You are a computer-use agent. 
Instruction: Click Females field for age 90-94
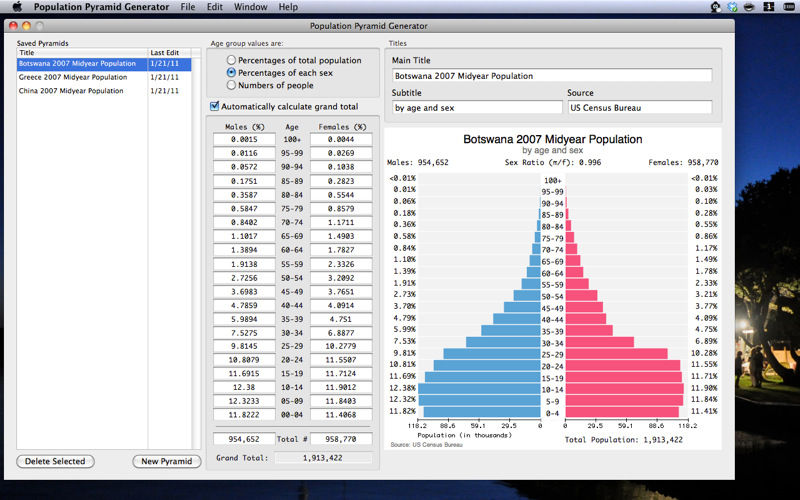tap(341, 167)
